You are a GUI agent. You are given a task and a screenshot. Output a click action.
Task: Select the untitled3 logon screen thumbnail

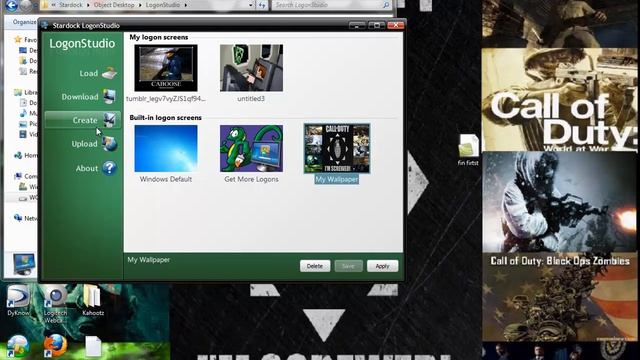(x=251, y=68)
